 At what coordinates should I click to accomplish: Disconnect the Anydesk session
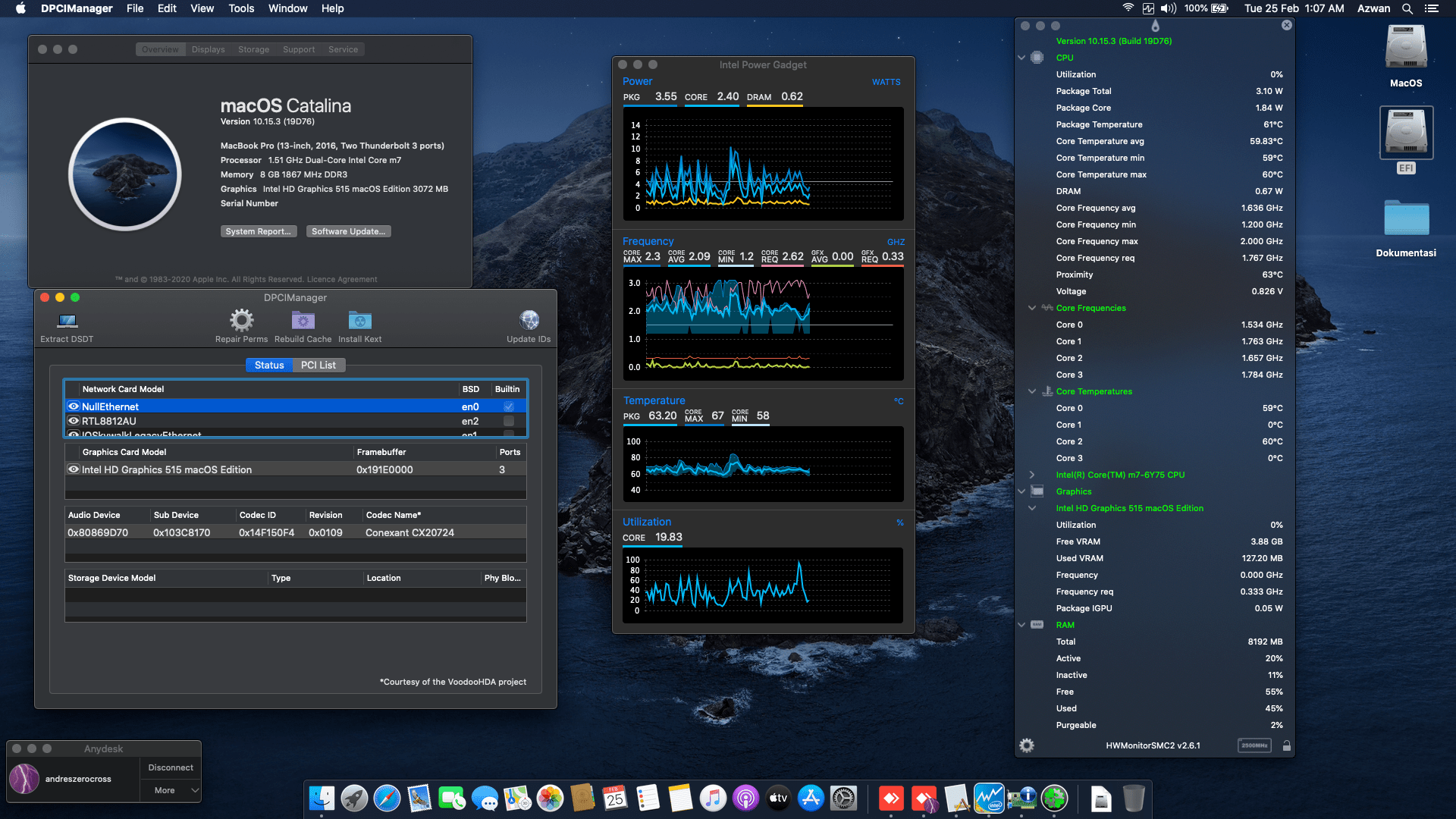point(170,767)
